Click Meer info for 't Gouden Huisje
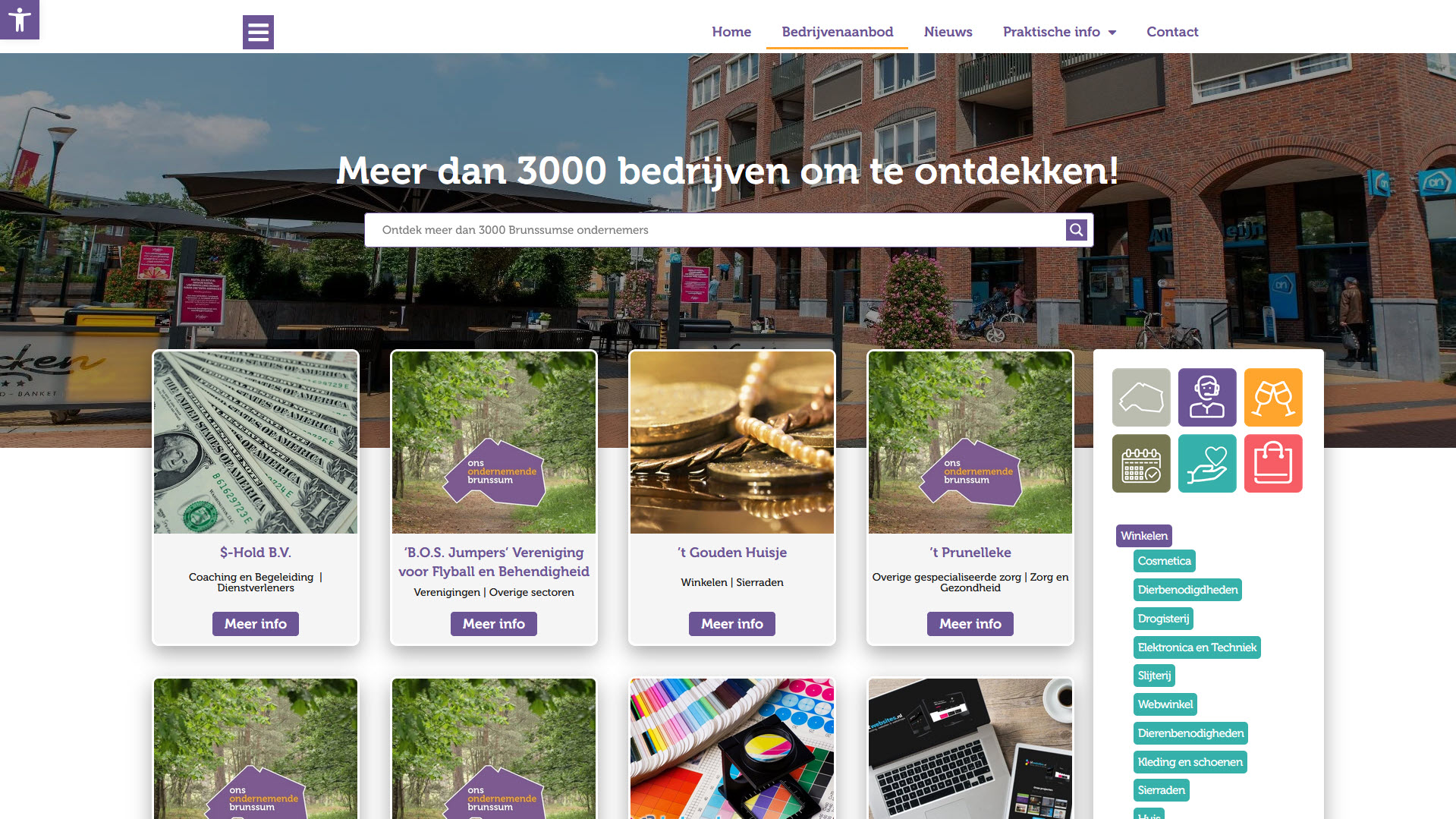Viewport: 1456px width, 819px height. [732, 624]
